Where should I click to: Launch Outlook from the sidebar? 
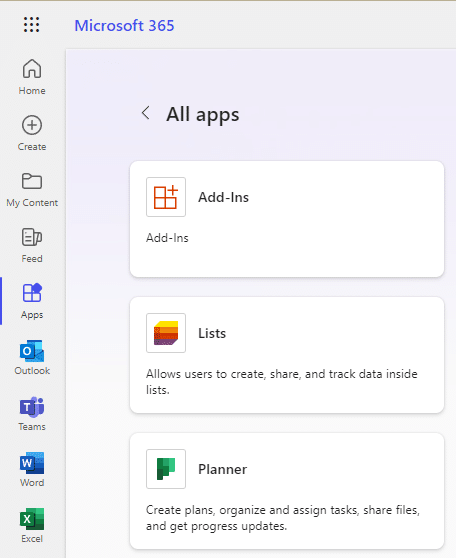click(32, 357)
